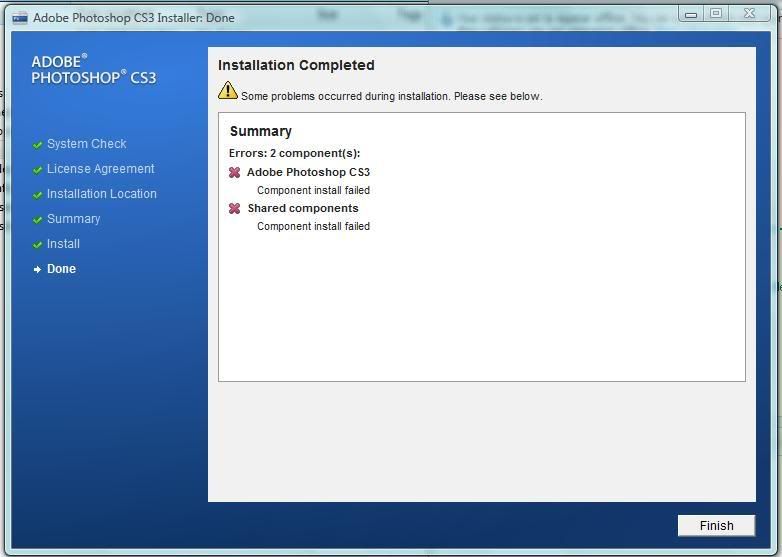Click the green check next to License Agreement
Screen dimensions: 782x557
pyautogui.click(x=37, y=170)
